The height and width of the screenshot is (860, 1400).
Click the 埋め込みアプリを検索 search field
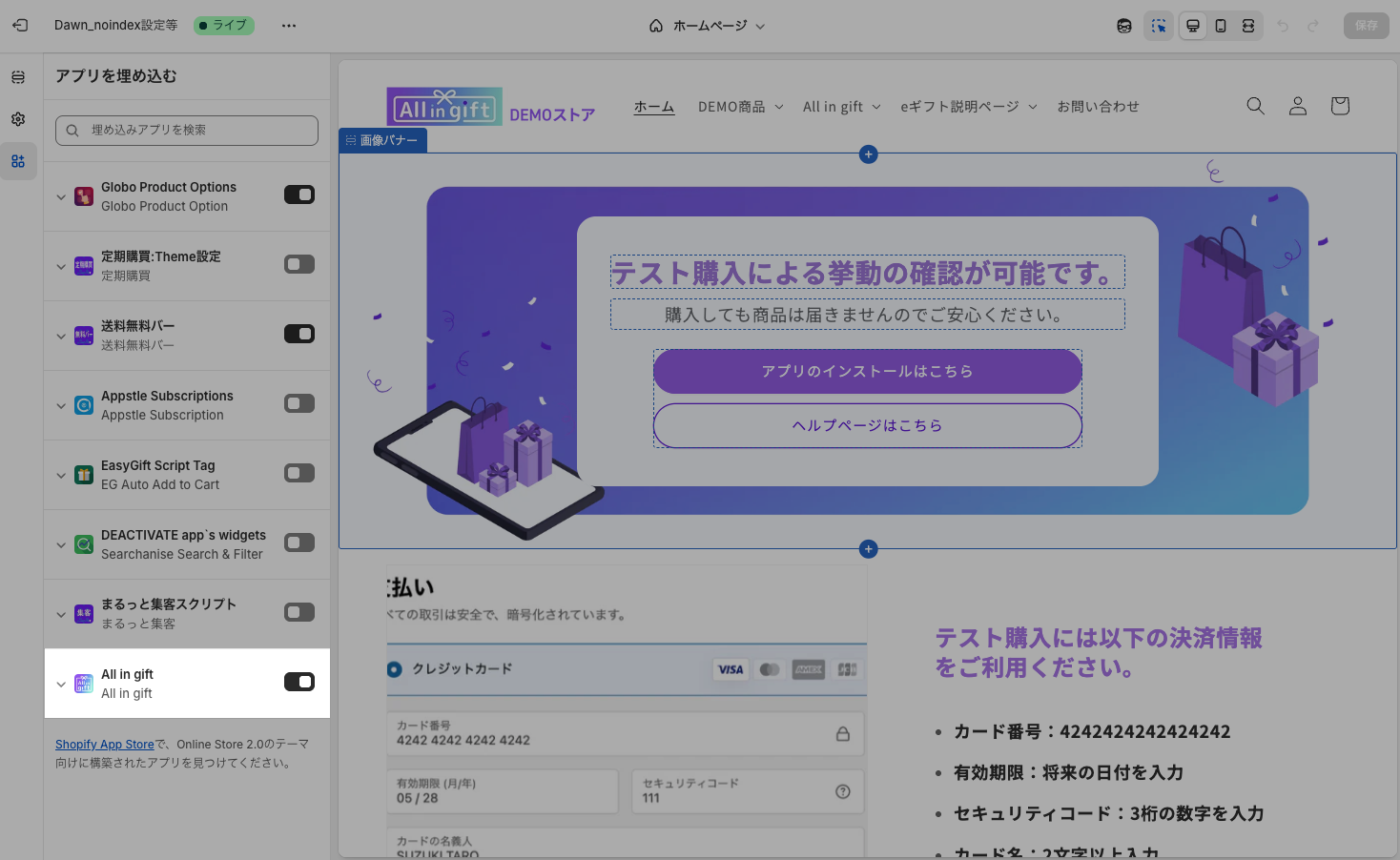tap(187, 131)
